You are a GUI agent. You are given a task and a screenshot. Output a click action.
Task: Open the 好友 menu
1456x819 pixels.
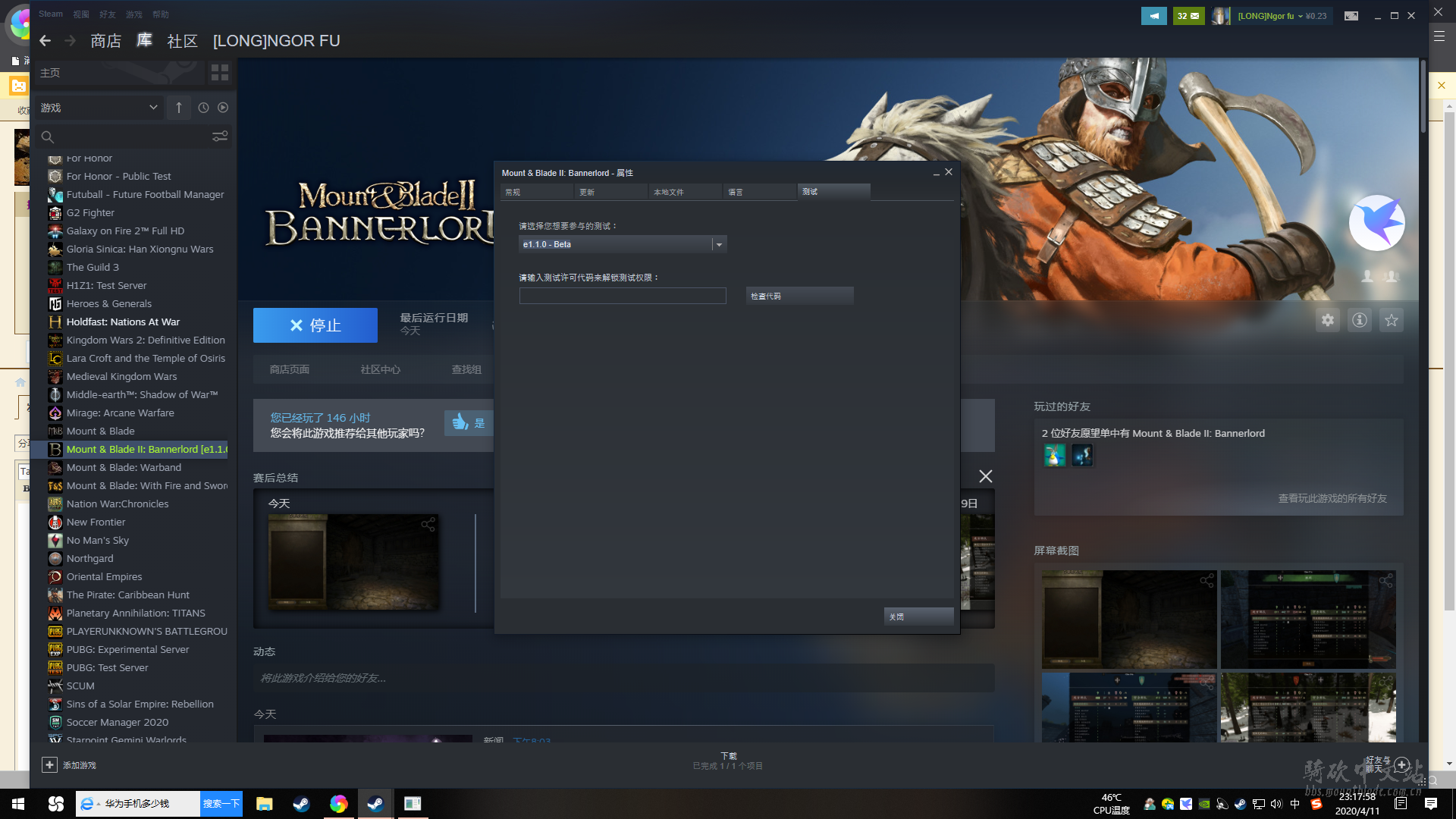pos(108,14)
